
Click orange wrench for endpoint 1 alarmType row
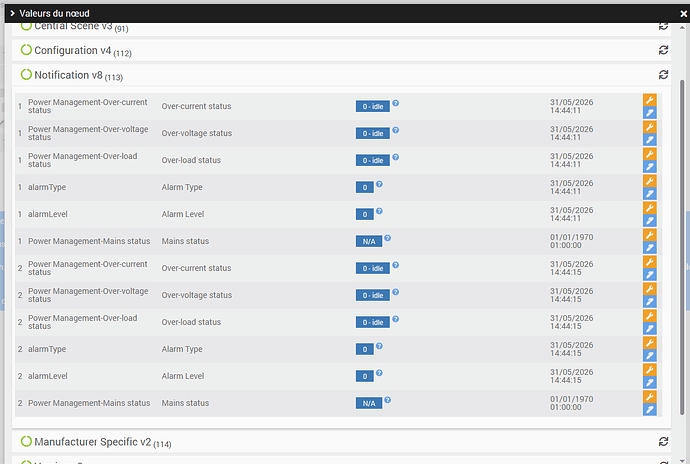650,181
